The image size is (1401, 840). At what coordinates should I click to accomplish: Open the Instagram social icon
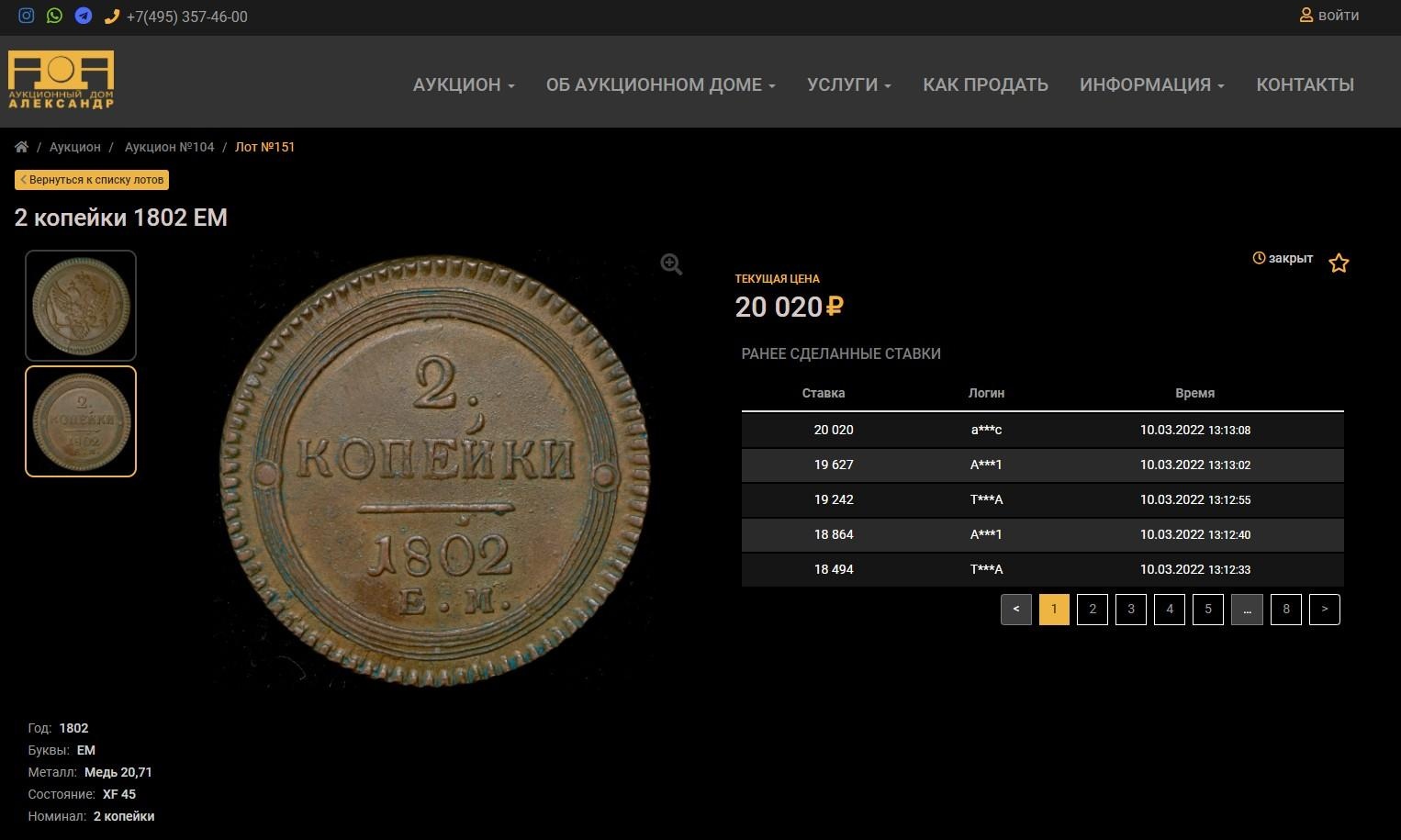(27, 16)
